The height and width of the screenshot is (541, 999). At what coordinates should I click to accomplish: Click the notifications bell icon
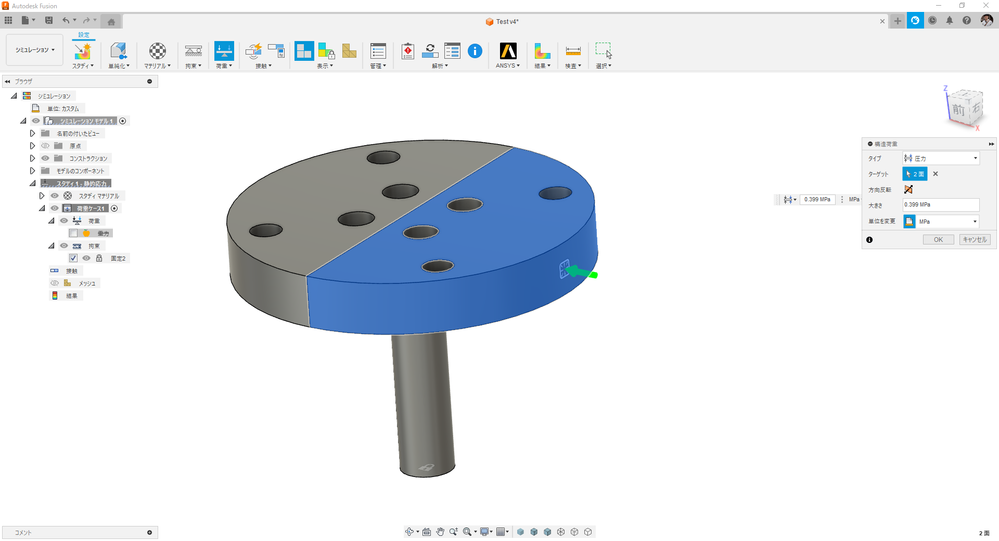949,20
